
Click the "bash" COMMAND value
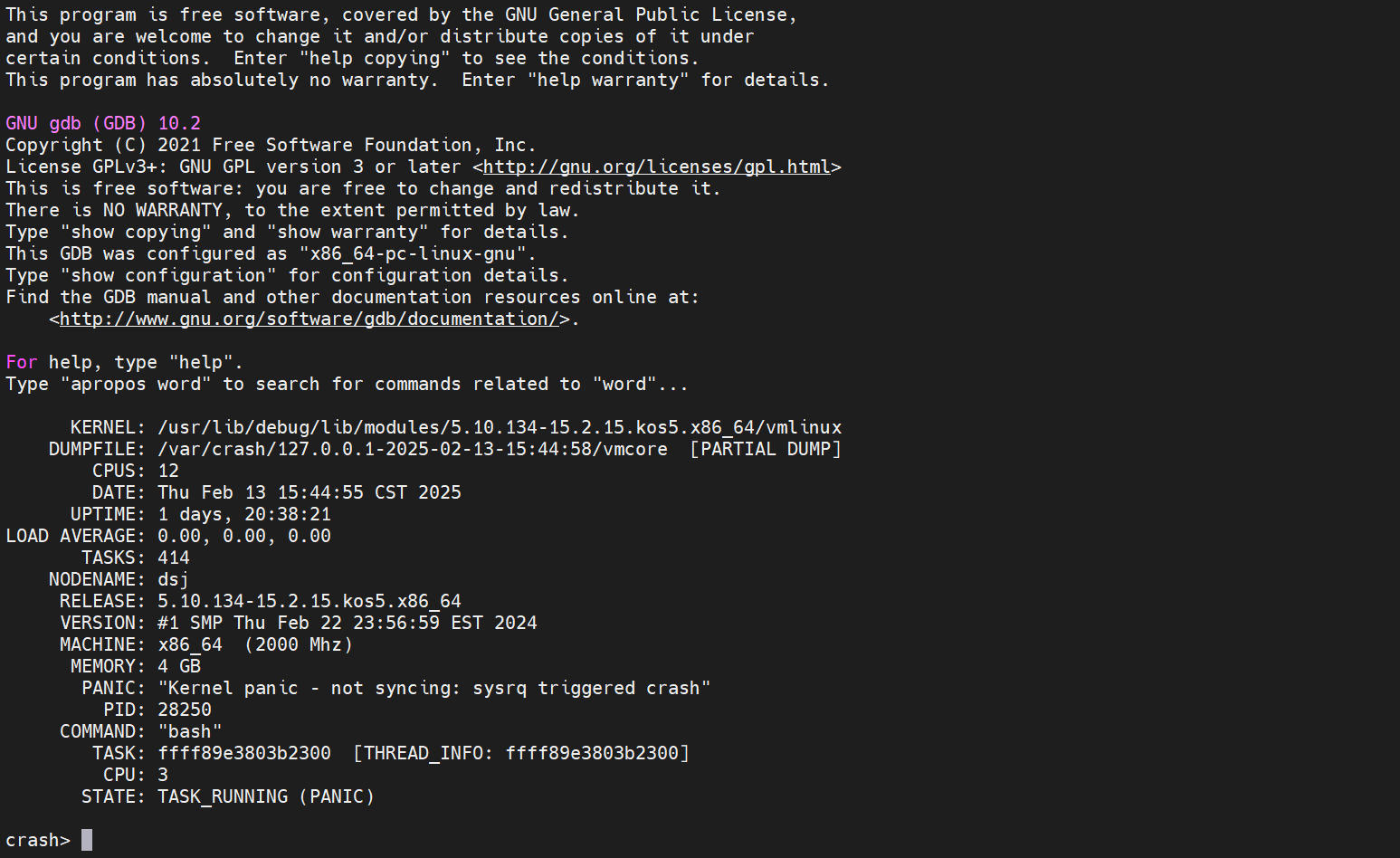190,731
